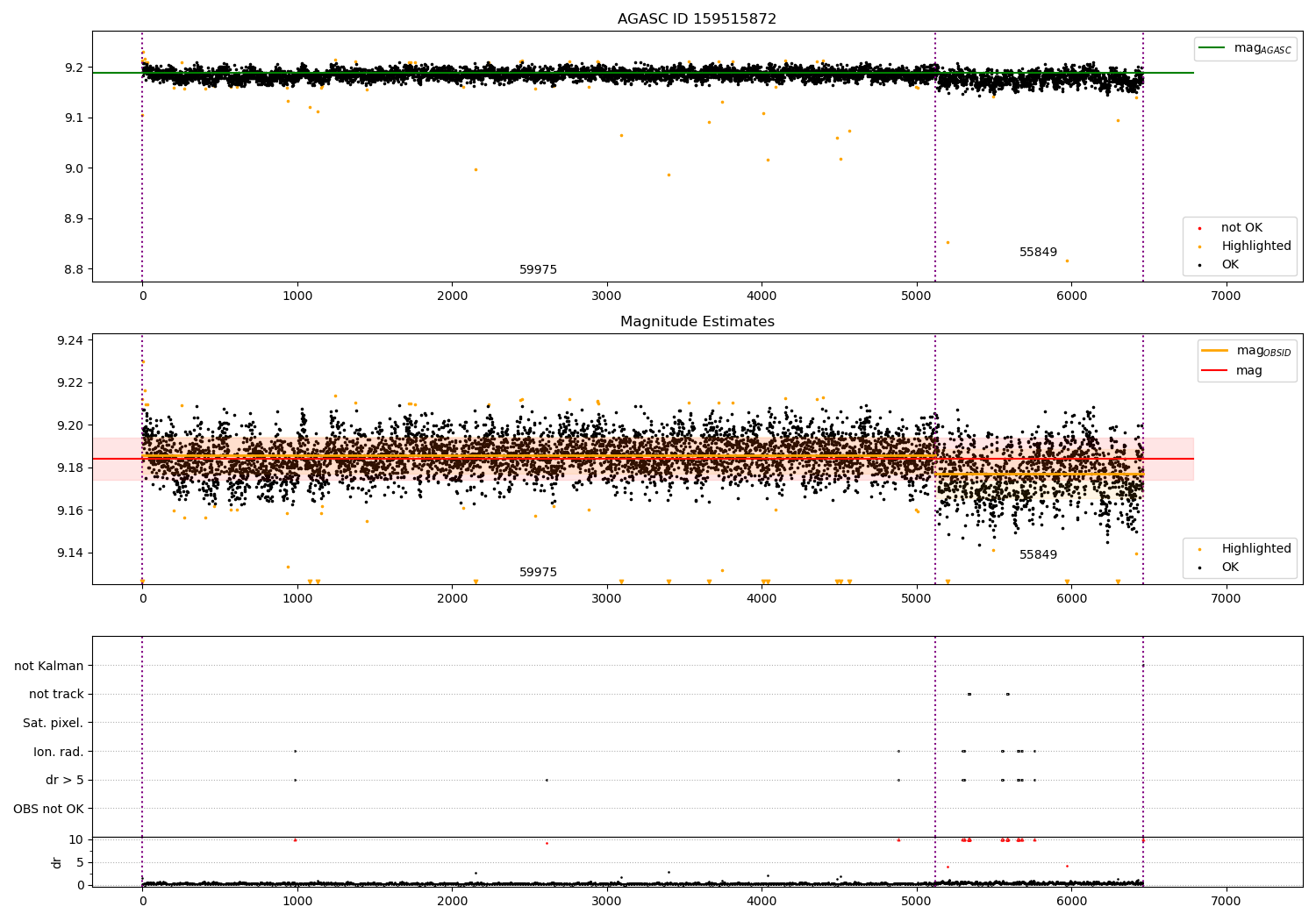Click the 55849 label in Magnitude Estimates plot
This screenshot has height=921, width=1316.
[1038, 555]
